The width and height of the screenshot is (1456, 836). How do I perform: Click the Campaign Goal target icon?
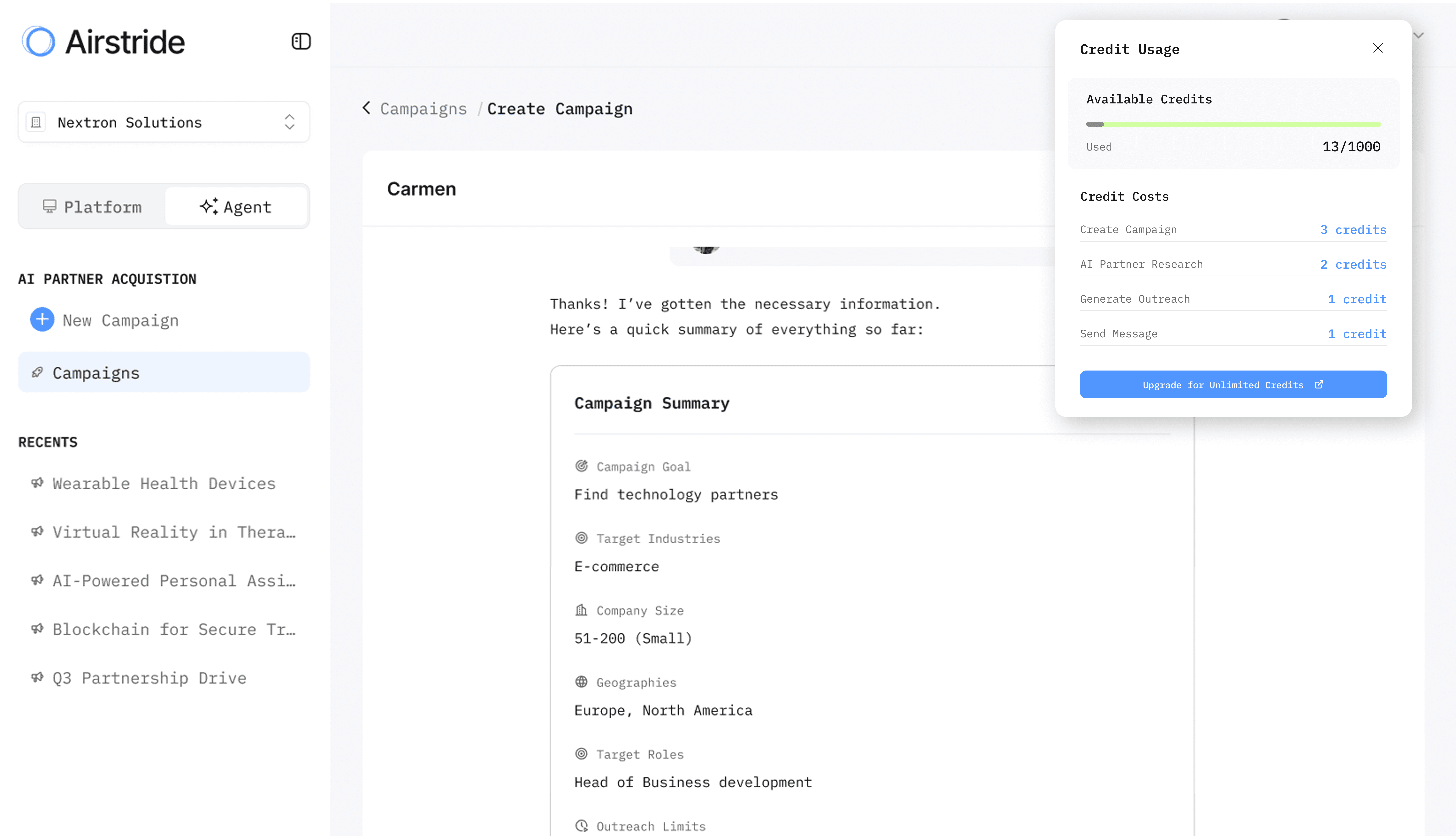pos(581,466)
